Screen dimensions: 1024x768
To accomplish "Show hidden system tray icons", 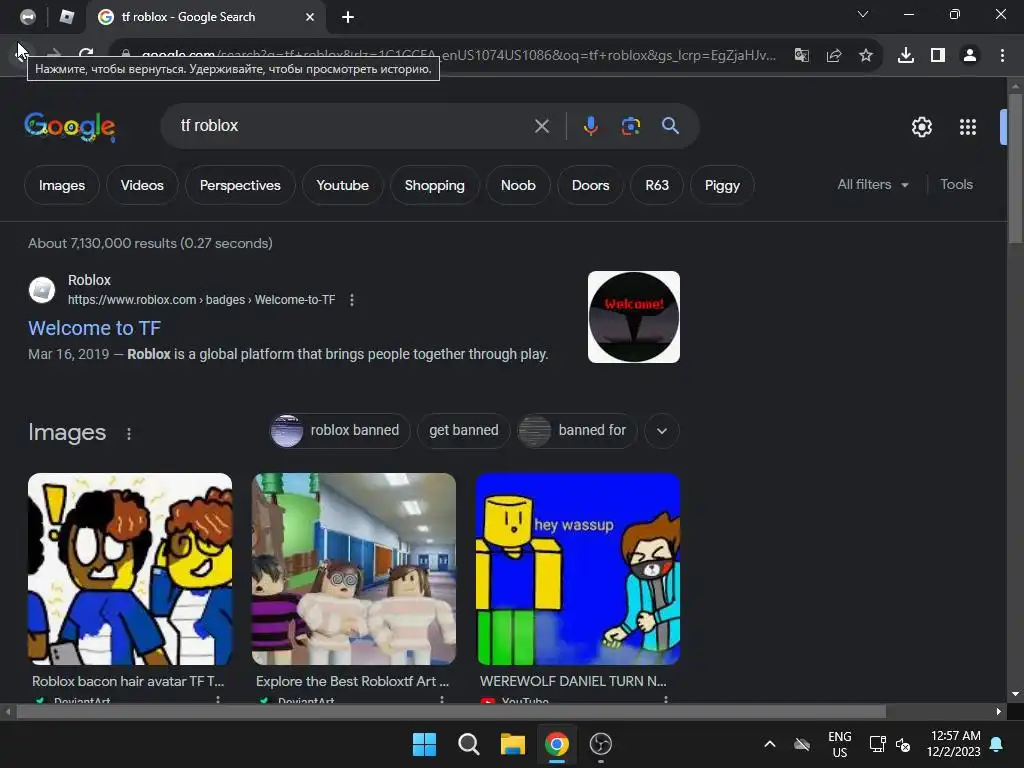I will click(770, 744).
